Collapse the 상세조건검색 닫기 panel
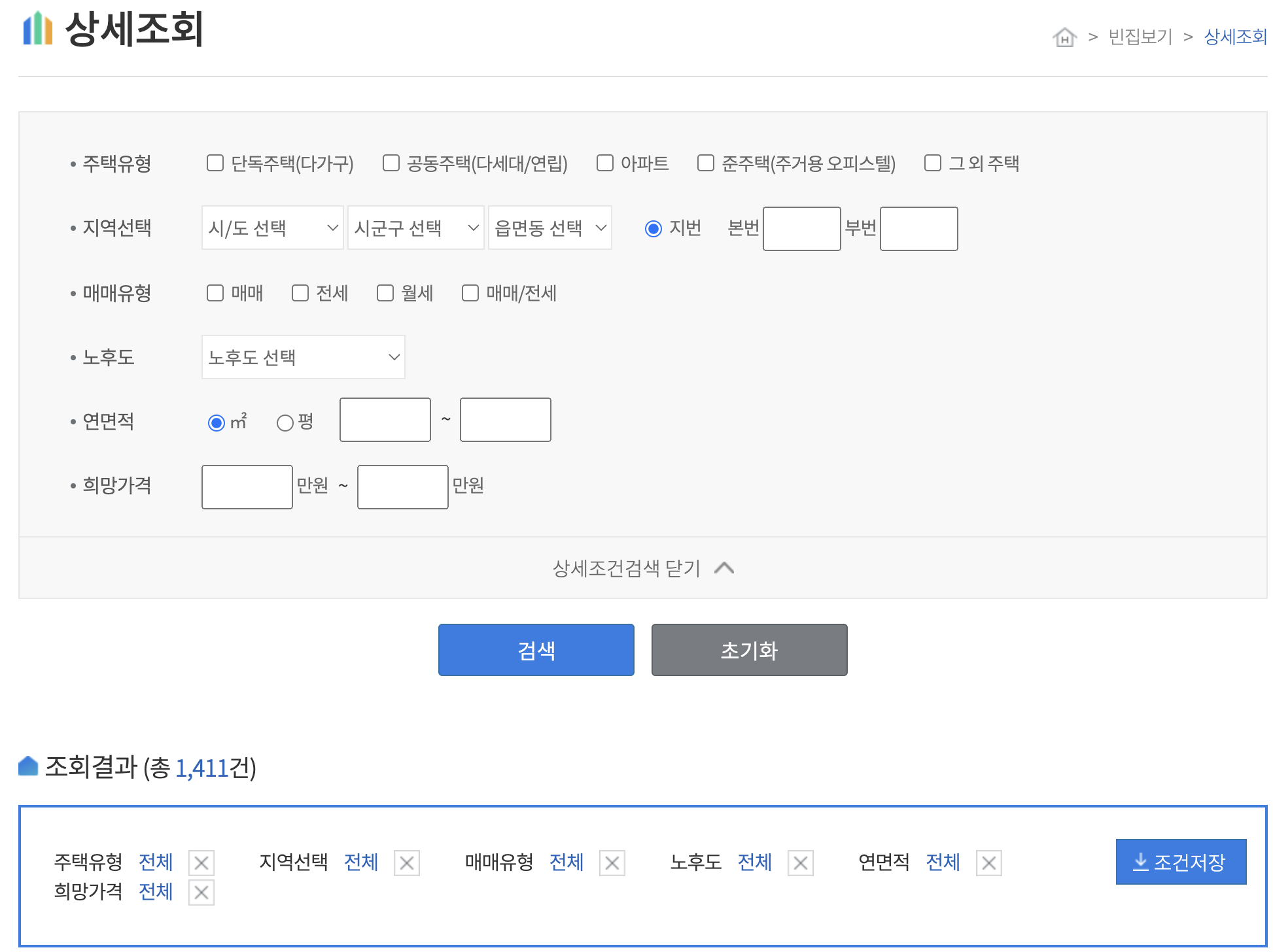This screenshot has width=1273, height=952. [x=642, y=568]
